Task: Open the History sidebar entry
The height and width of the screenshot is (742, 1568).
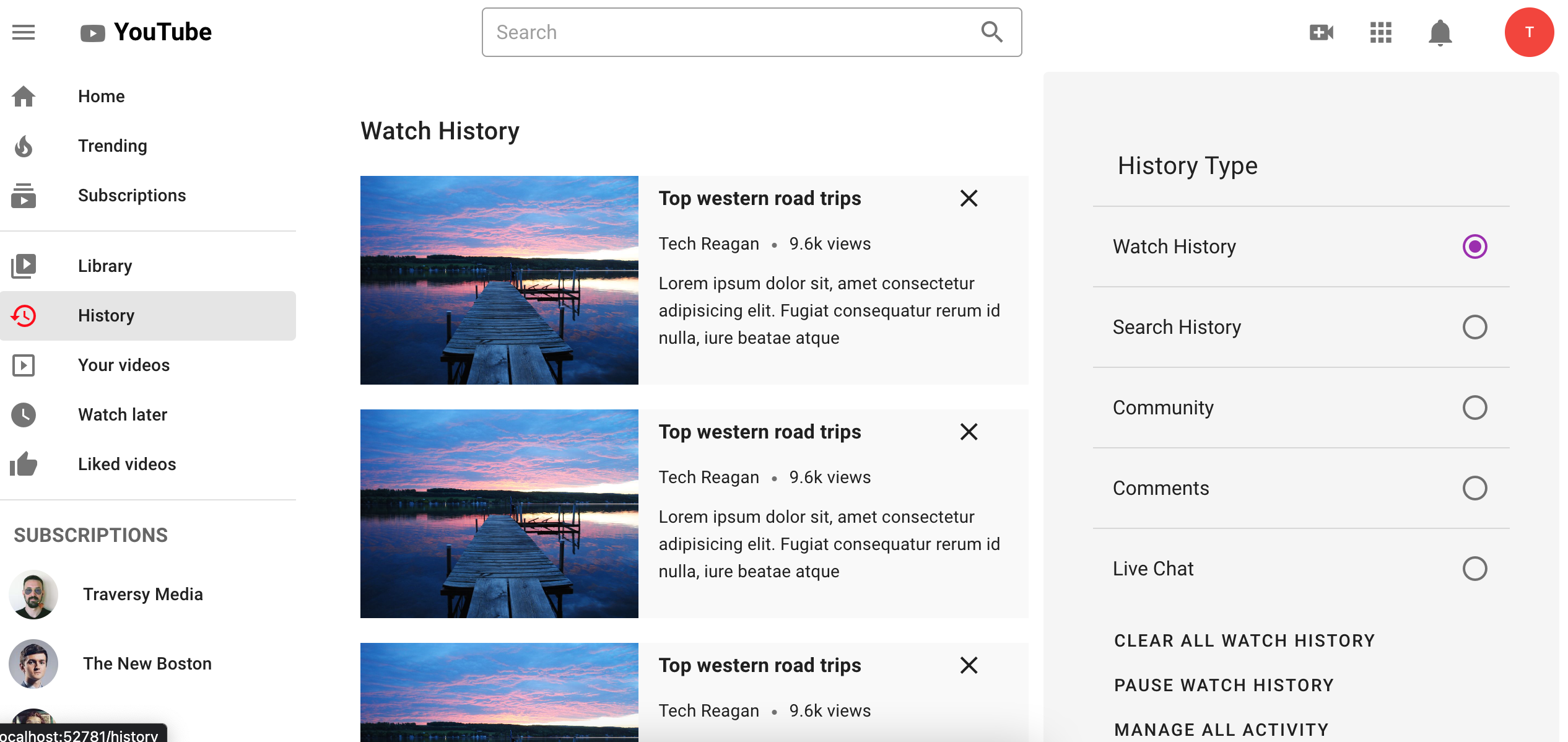Action: point(105,315)
